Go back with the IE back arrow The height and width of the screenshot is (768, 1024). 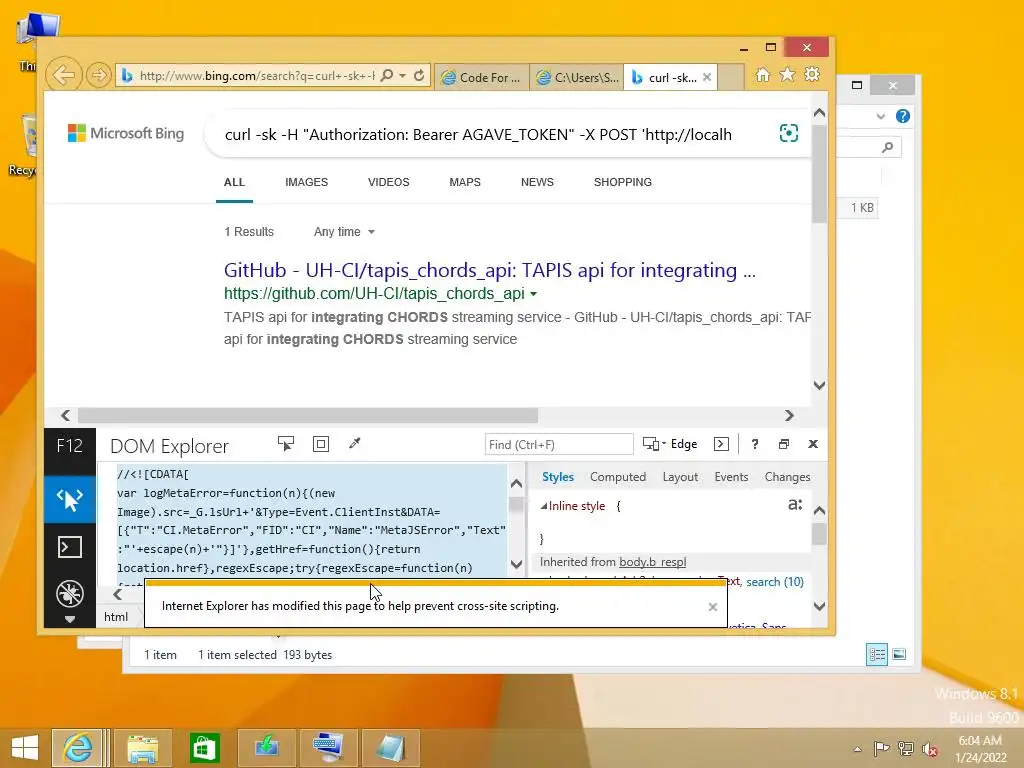(x=63, y=75)
